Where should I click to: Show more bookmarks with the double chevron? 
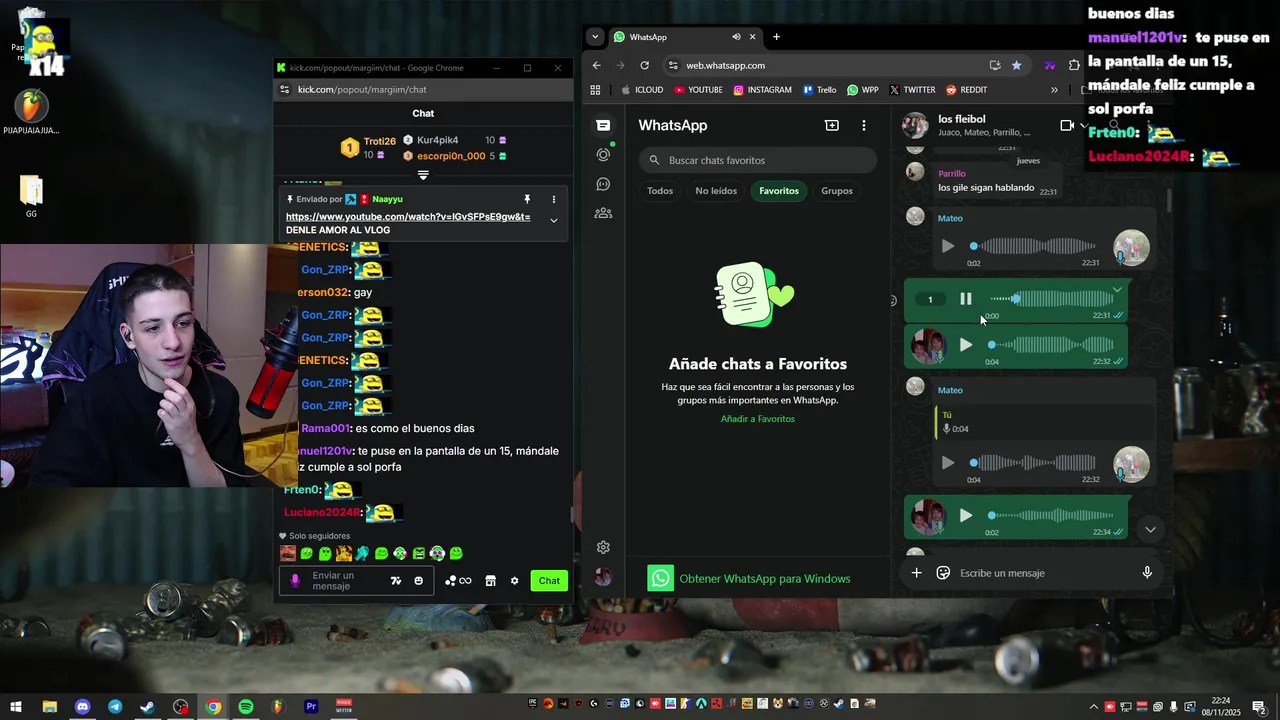[x=1054, y=90]
